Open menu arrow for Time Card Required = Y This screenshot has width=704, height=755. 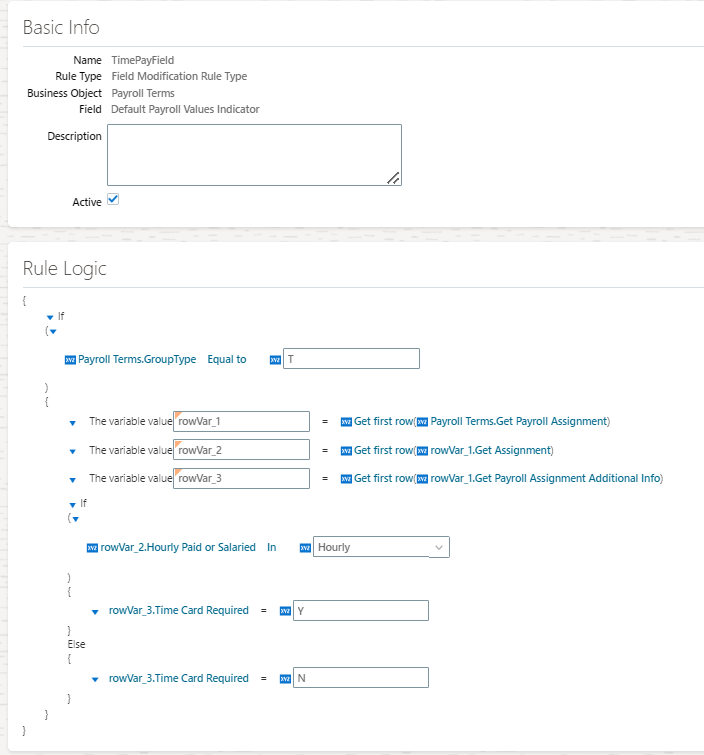tap(95, 612)
